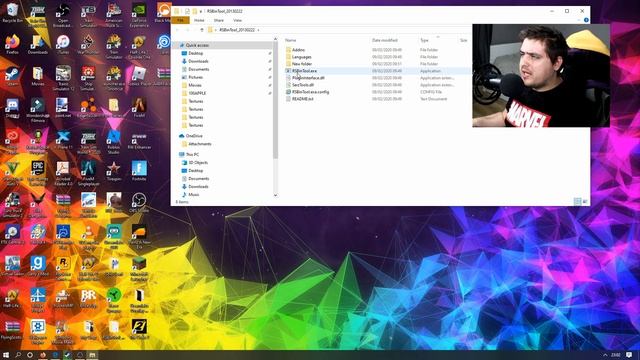Screen dimensions: 640x360
Task: Open the Action Center notification button
Action: 629,355
